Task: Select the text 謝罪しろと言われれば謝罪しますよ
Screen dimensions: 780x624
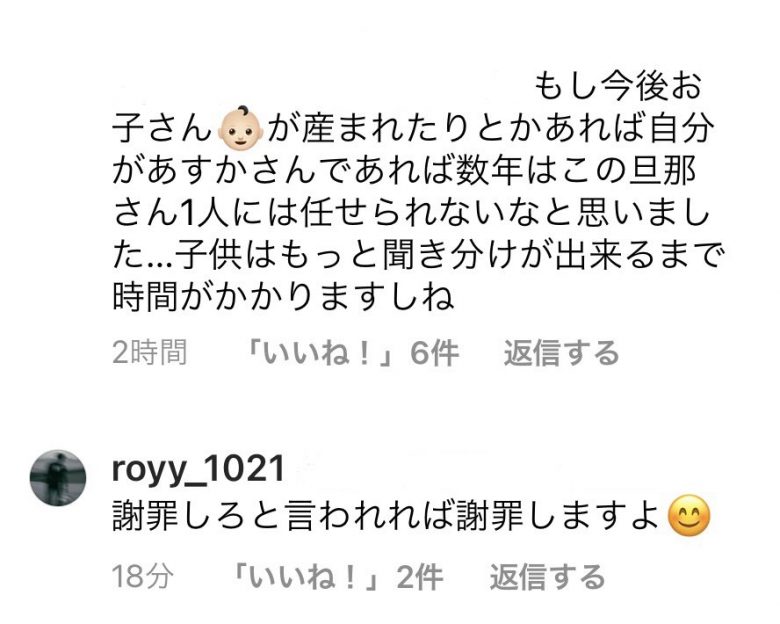Action: coord(386,516)
